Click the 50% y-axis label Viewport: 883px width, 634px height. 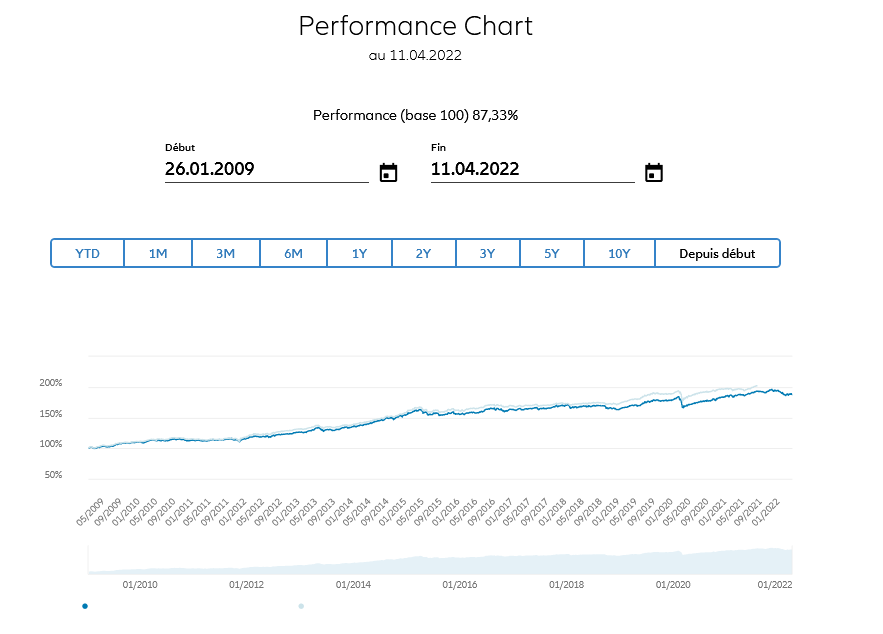53,475
